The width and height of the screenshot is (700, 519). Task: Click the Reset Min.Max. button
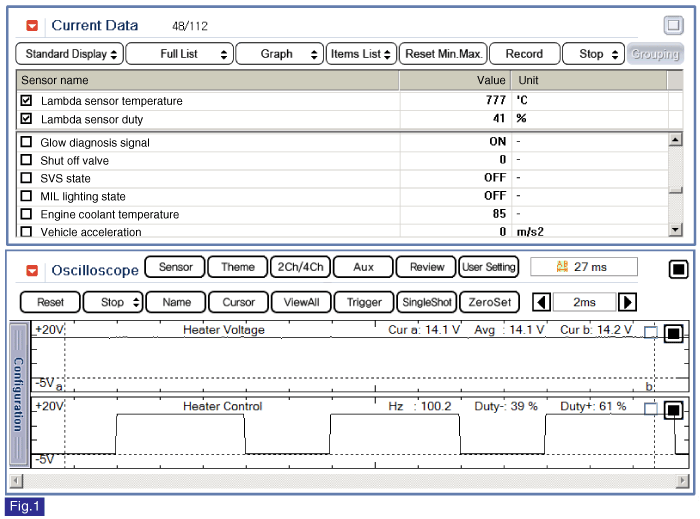[x=443, y=54]
